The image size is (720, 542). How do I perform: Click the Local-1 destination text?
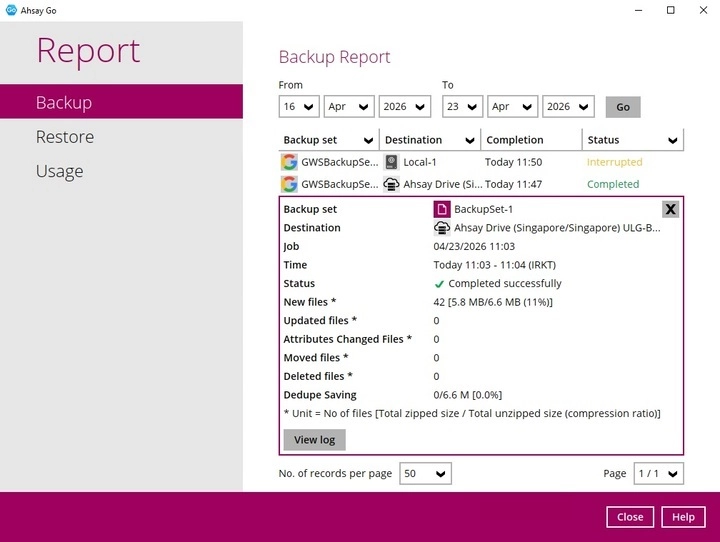(x=420, y=162)
